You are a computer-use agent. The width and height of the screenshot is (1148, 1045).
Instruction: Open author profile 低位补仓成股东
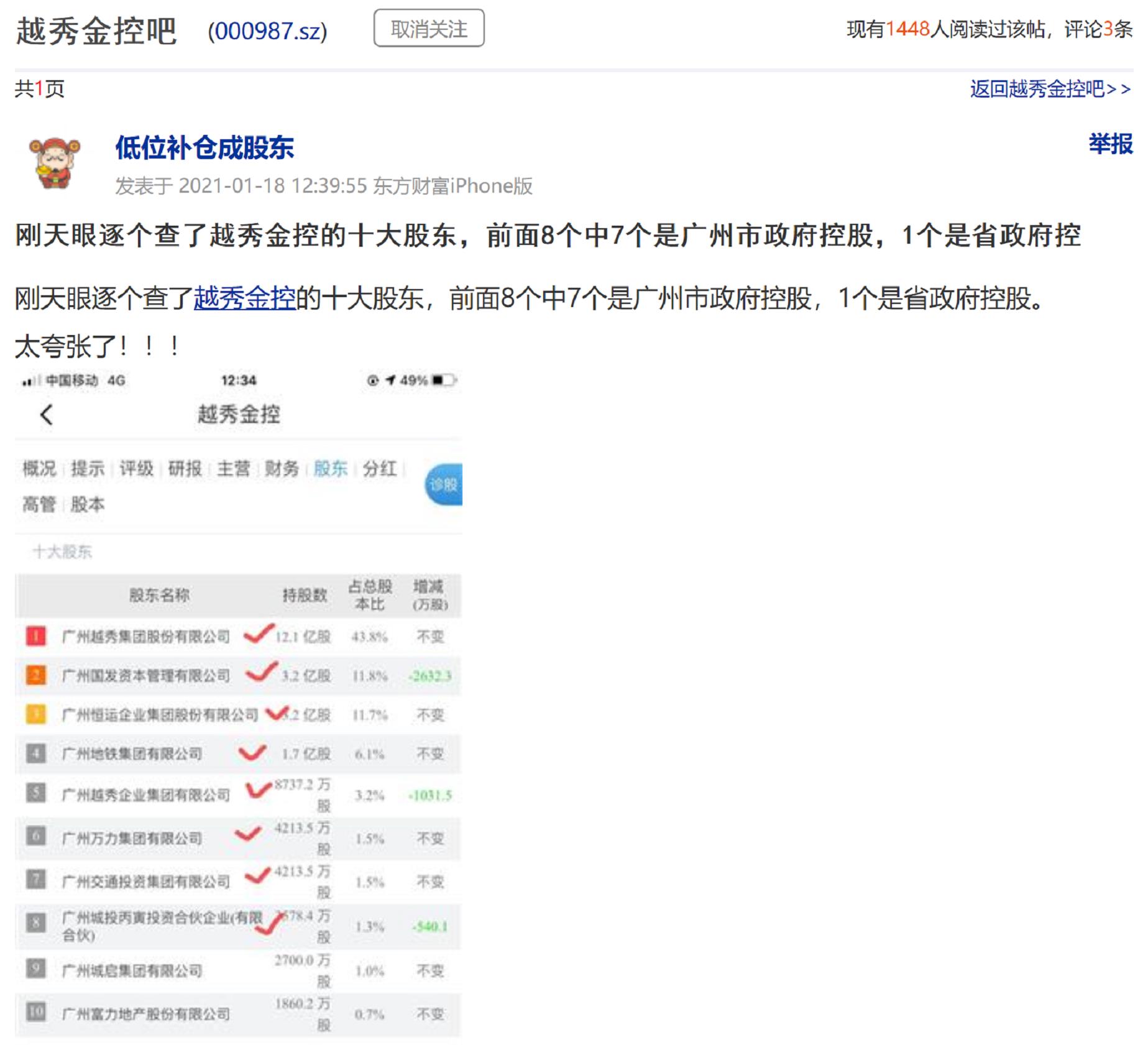[x=204, y=147]
